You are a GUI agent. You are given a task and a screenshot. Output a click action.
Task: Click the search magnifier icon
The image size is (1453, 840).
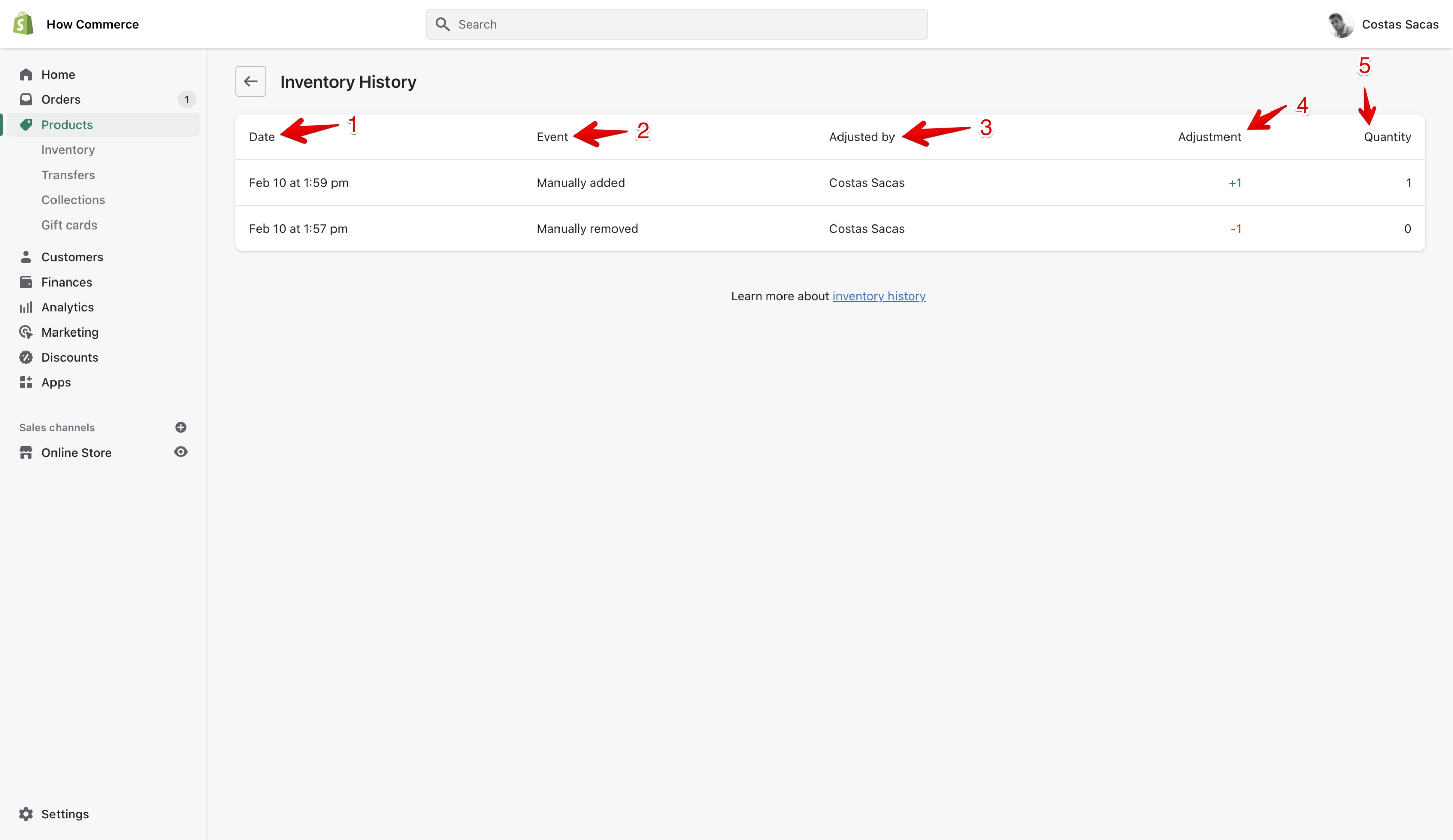click(442, 24)
